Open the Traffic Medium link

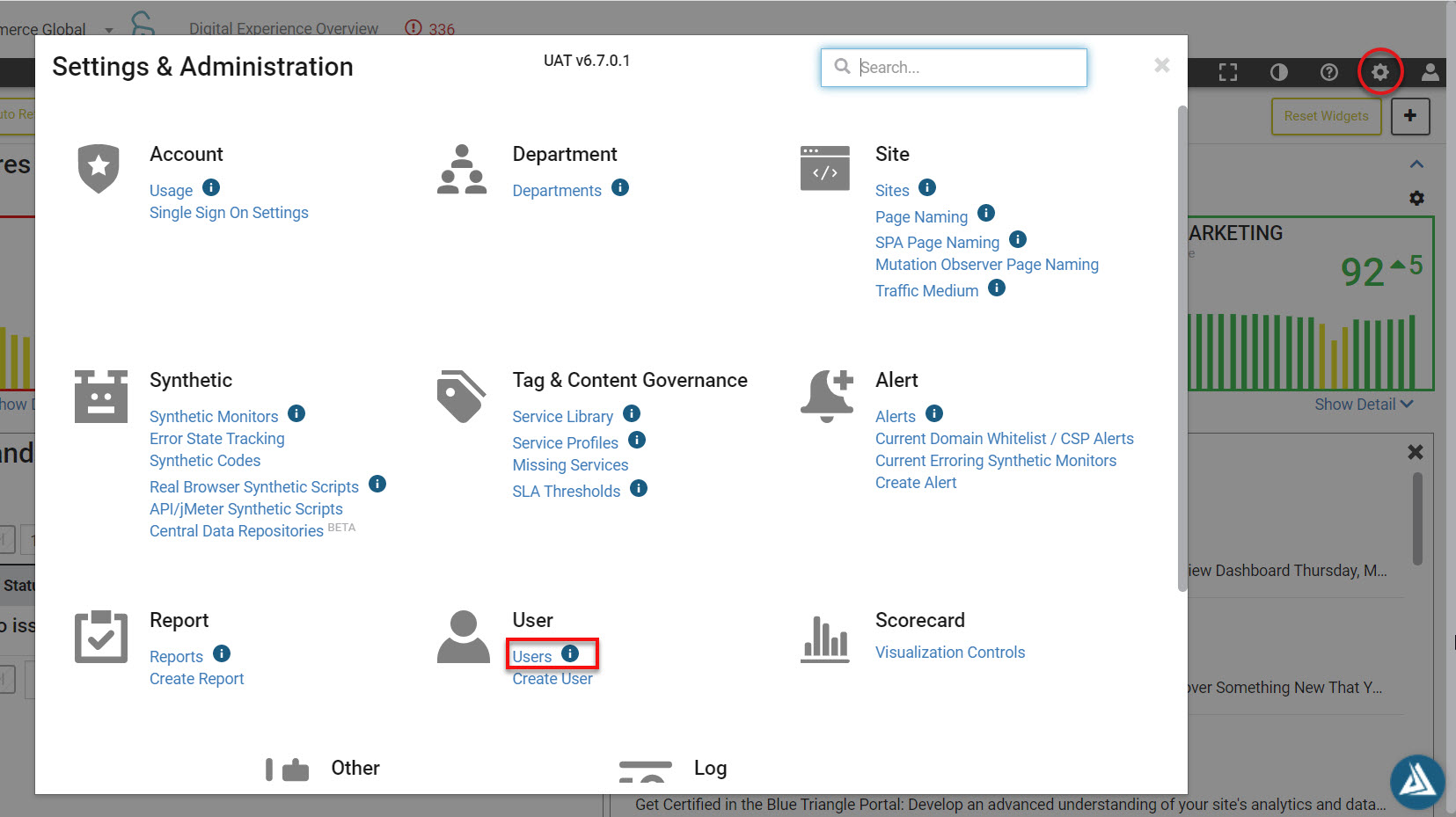(x=926, y=291)
